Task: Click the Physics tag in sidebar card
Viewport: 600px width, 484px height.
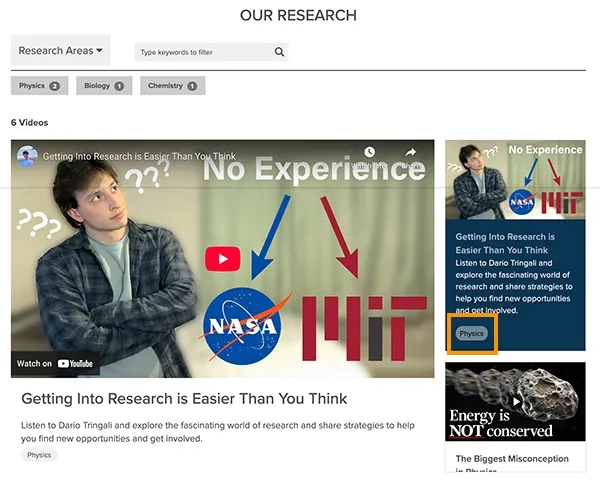Action: (x=471, y=334)
